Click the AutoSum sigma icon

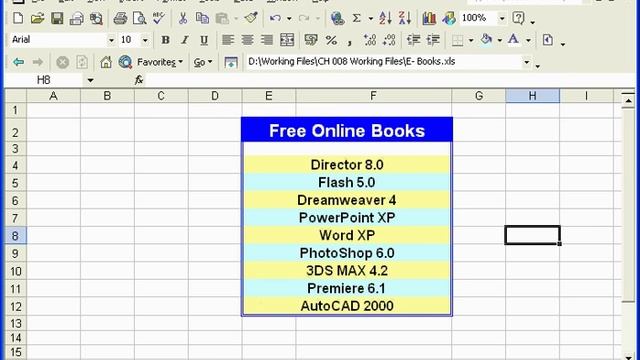click(x=357, y=18)
